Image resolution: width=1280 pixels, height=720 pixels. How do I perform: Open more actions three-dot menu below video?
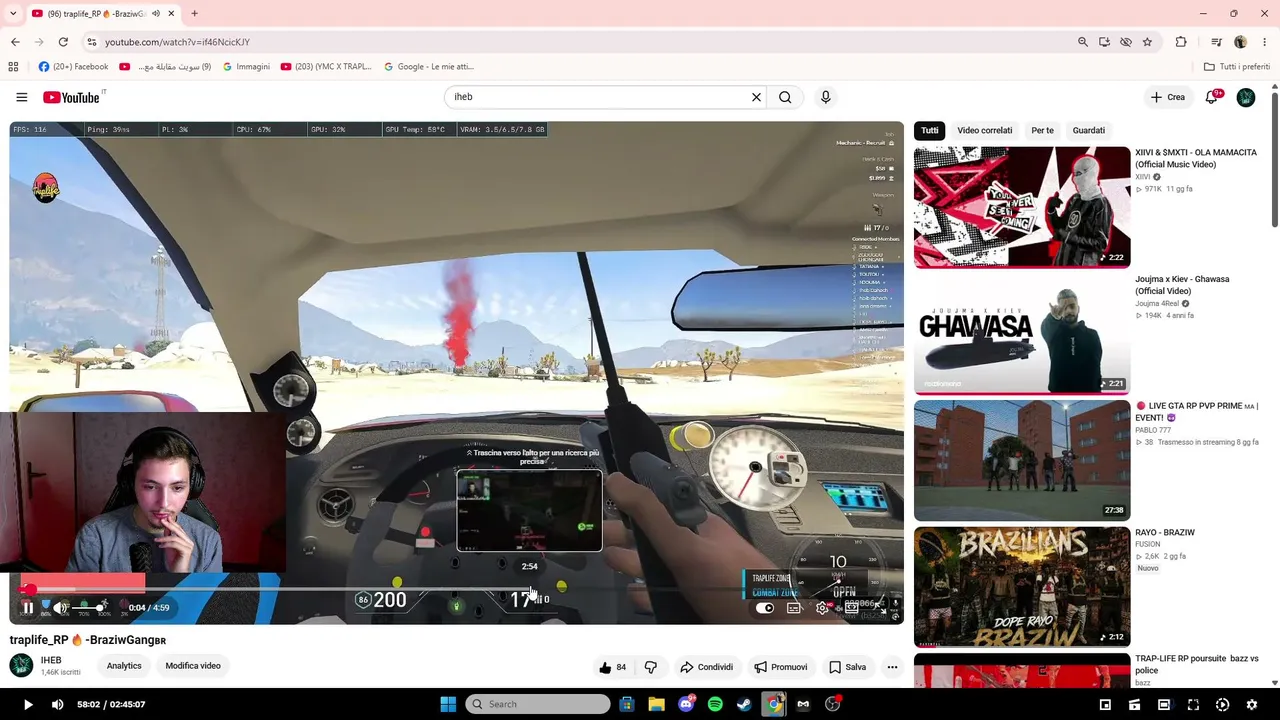(x=892, y=667)
